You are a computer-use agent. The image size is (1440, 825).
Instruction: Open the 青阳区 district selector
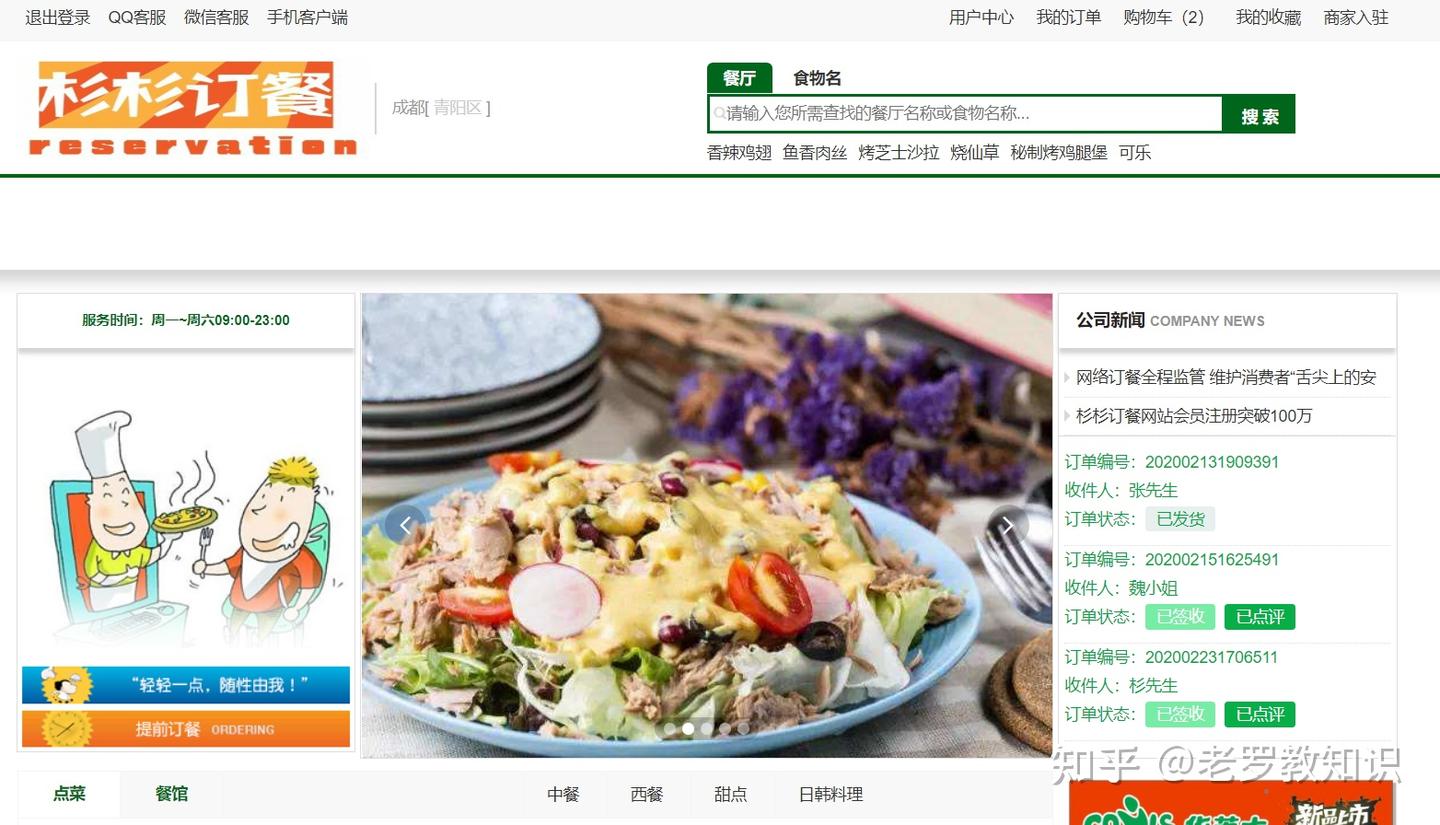pyautogui.click(x=459, y=108)
